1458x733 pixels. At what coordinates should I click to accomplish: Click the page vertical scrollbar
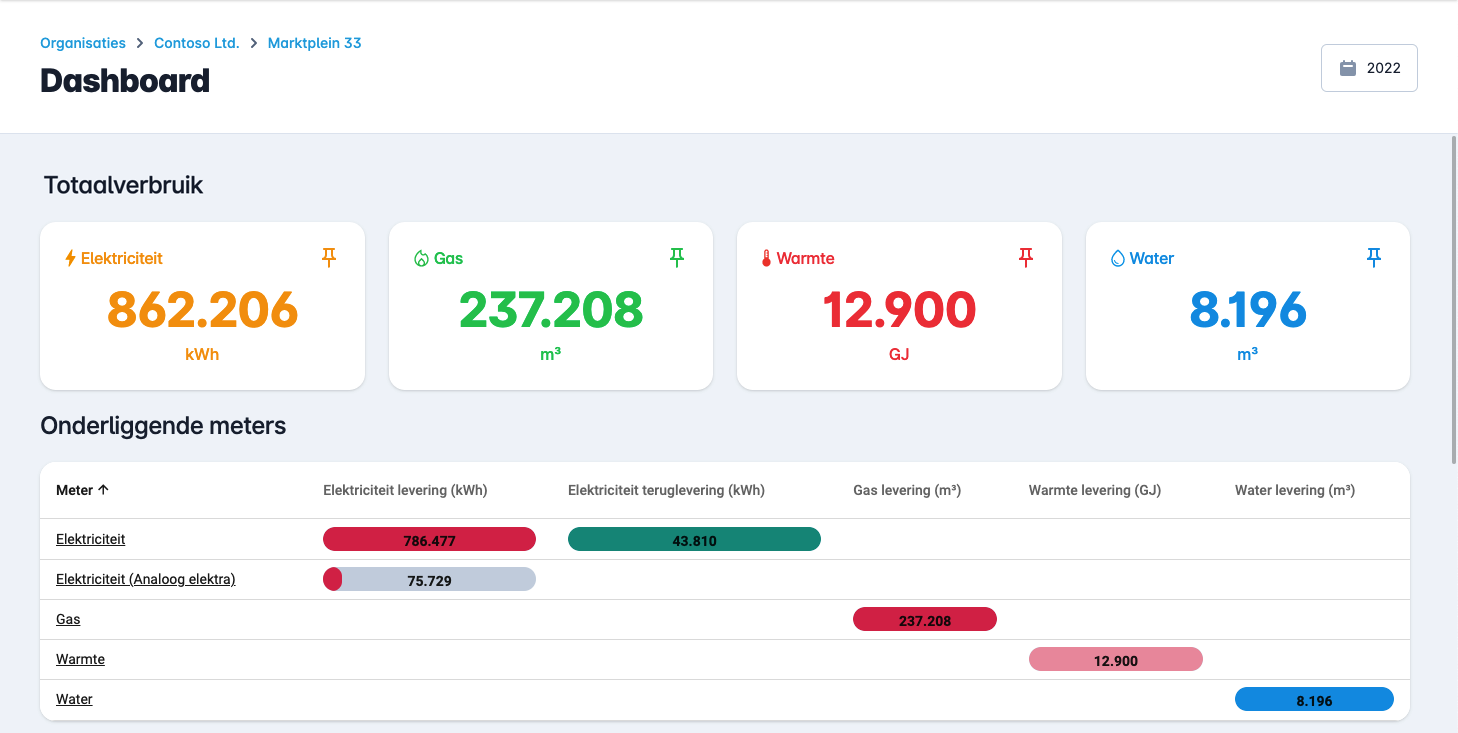point(1453,300)
